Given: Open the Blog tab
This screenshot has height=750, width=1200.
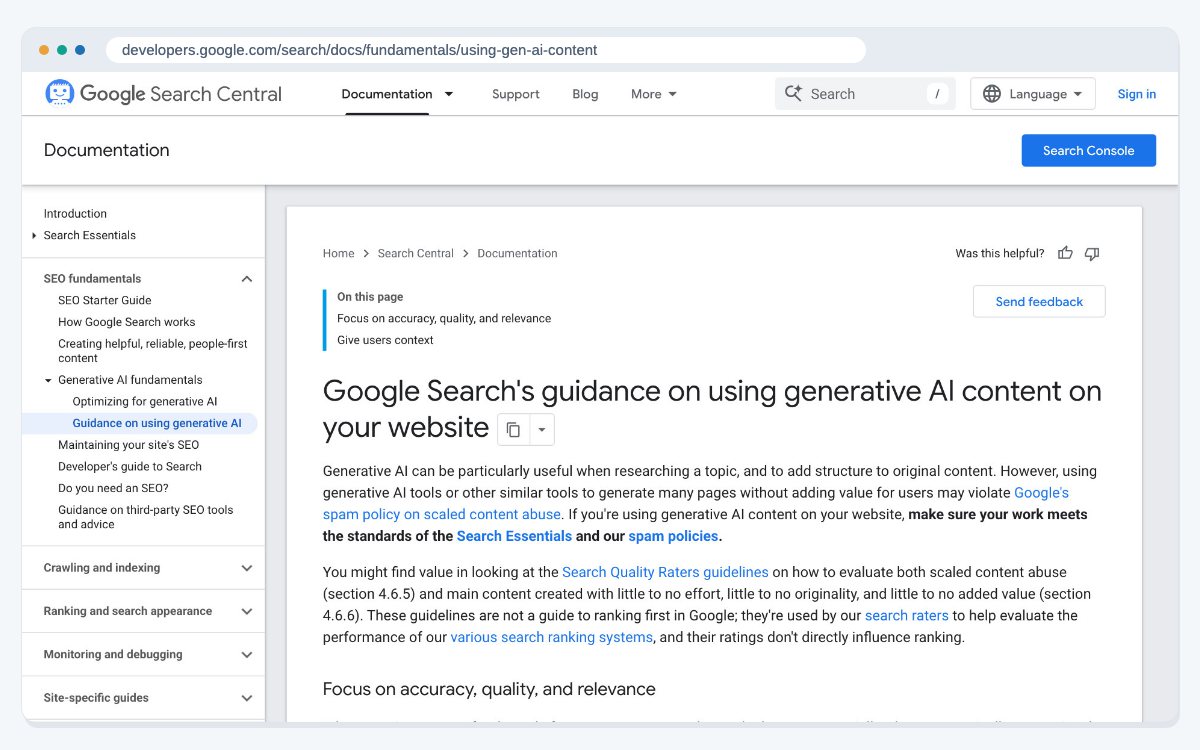Looking at the screenshot, I should [585, 94].
